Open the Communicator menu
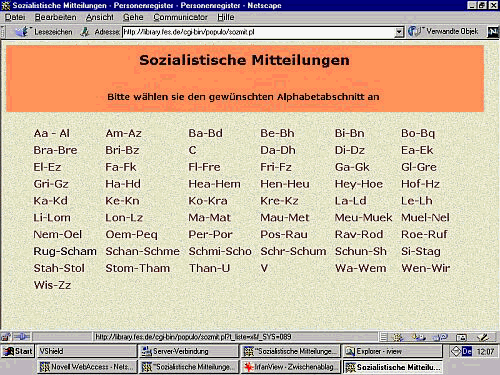Viewport: 500px width, 375px height. pos(180,17)
